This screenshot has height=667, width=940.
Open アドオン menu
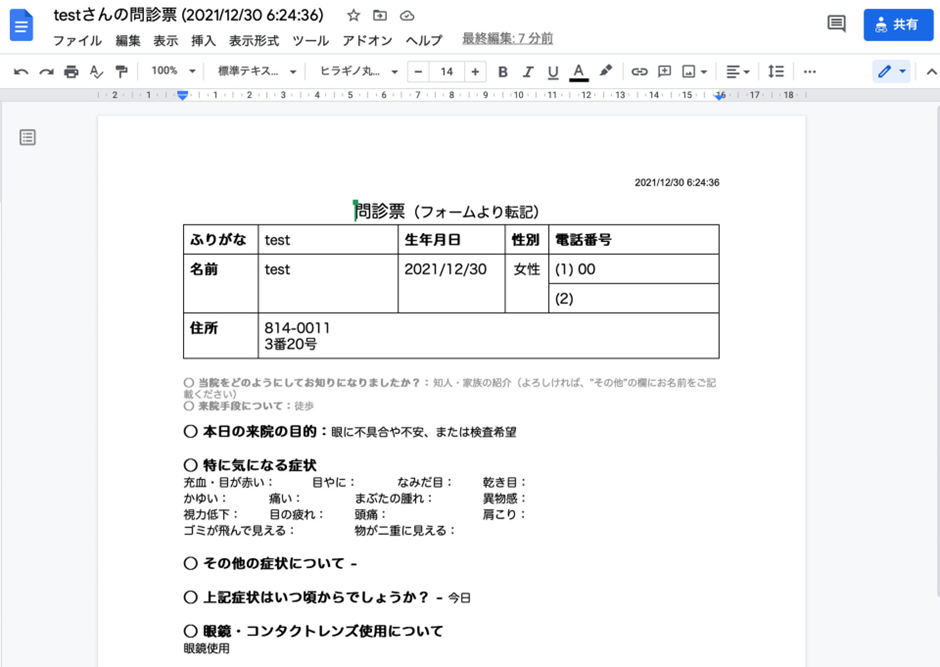point(367,41)
